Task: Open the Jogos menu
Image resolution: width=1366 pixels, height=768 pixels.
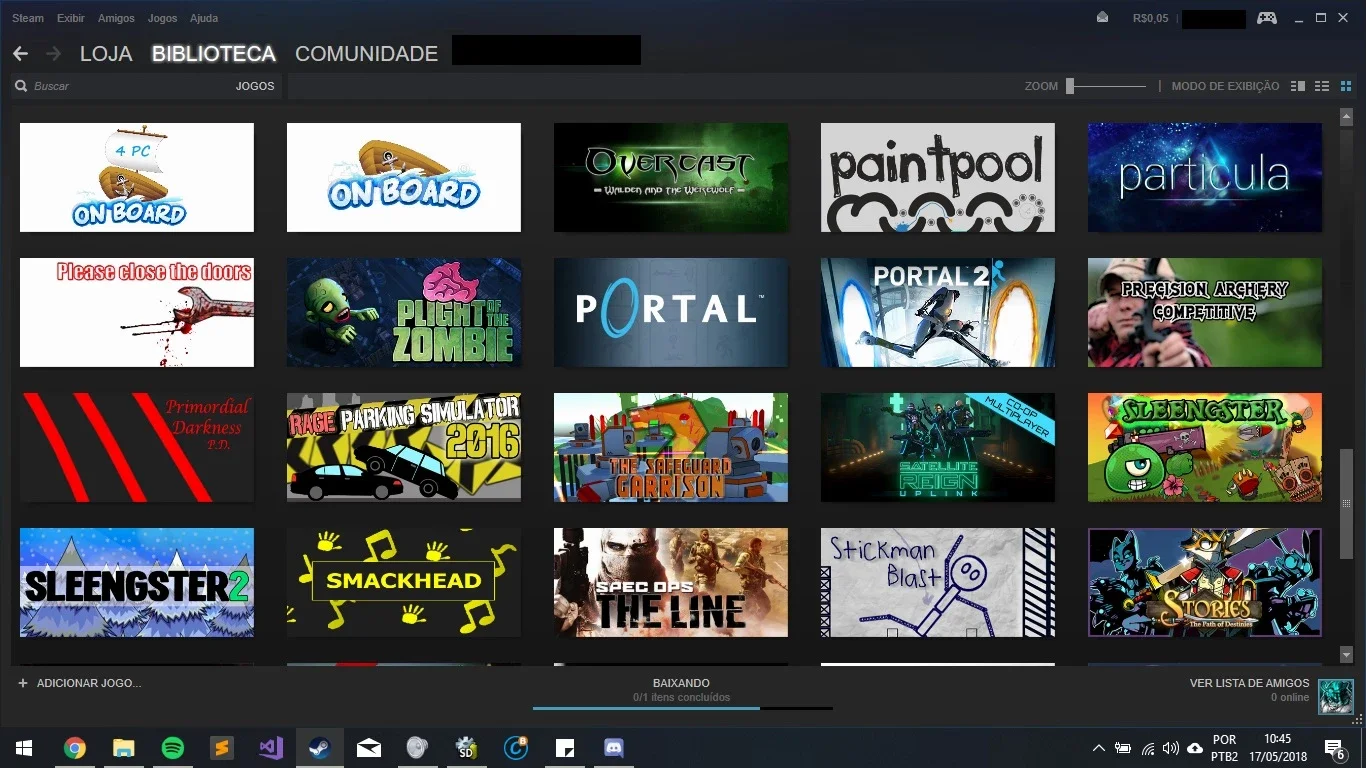Action: [x=162, y=18]
